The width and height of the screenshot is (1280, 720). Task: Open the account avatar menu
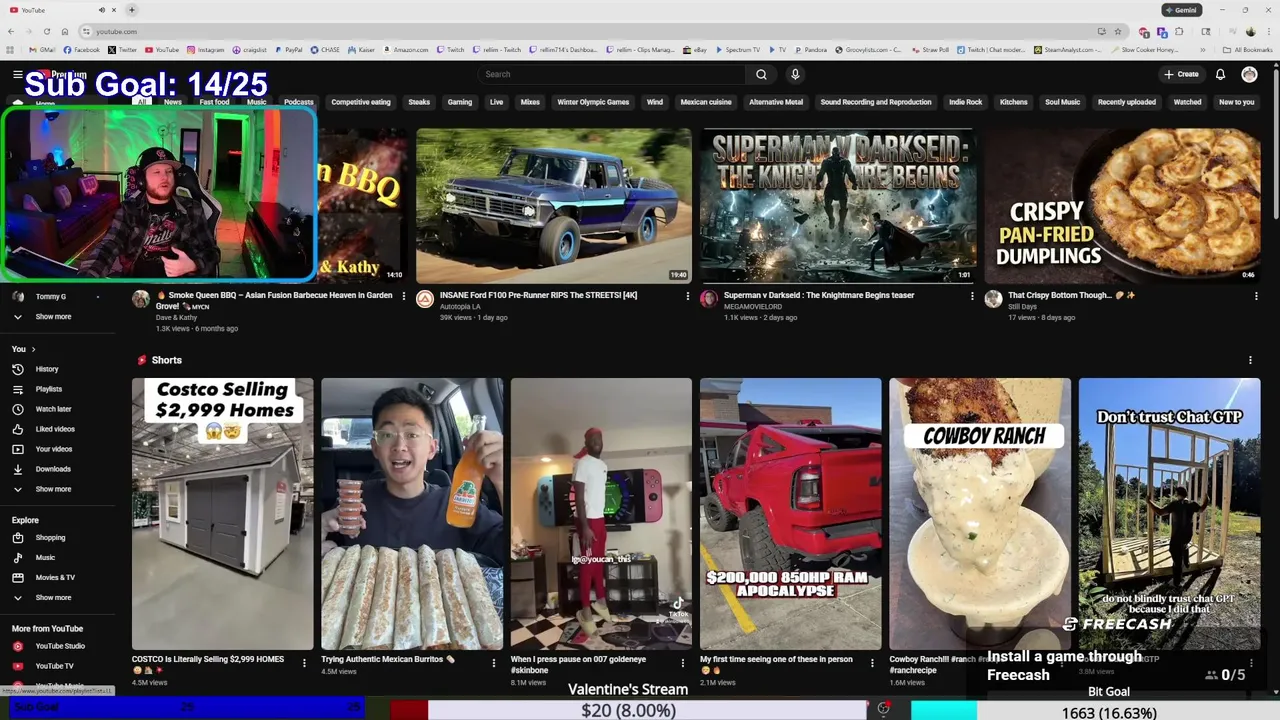coord(1249,74)
